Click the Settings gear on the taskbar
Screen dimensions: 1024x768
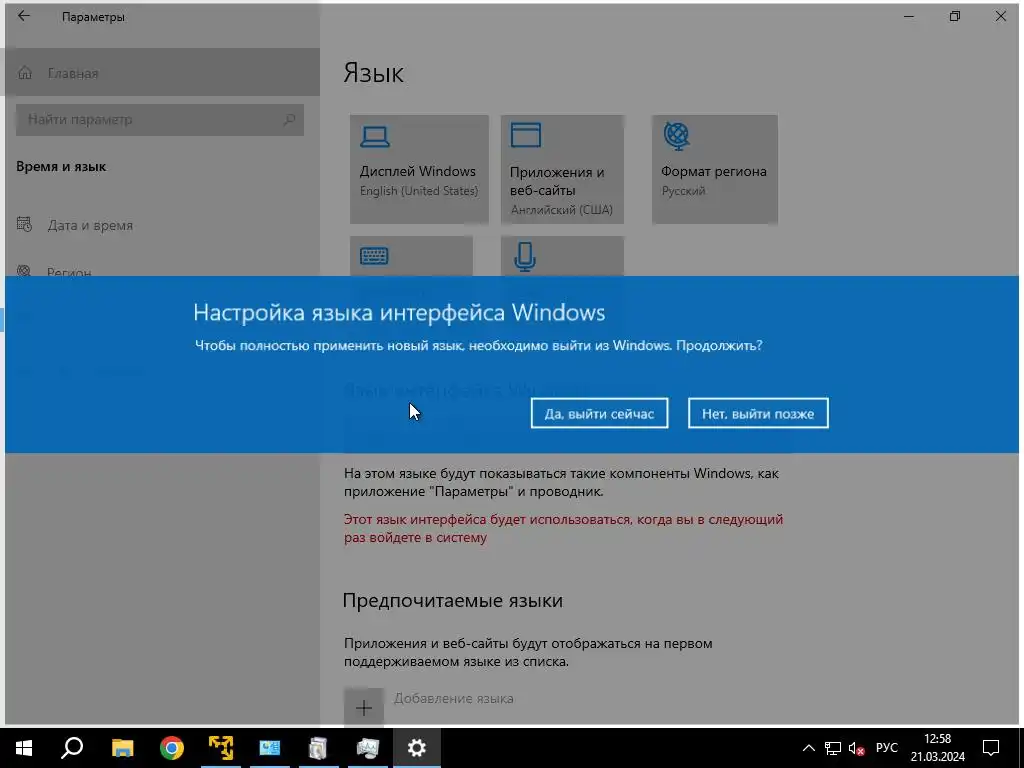(x=417, y=747)
